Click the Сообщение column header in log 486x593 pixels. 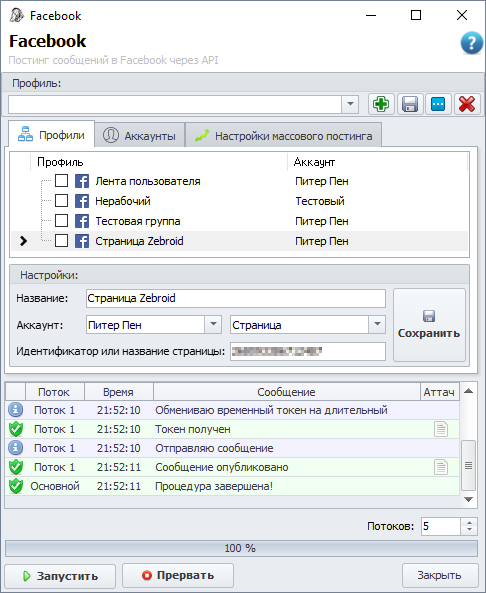pyautogui.click(x=286, y=392)
